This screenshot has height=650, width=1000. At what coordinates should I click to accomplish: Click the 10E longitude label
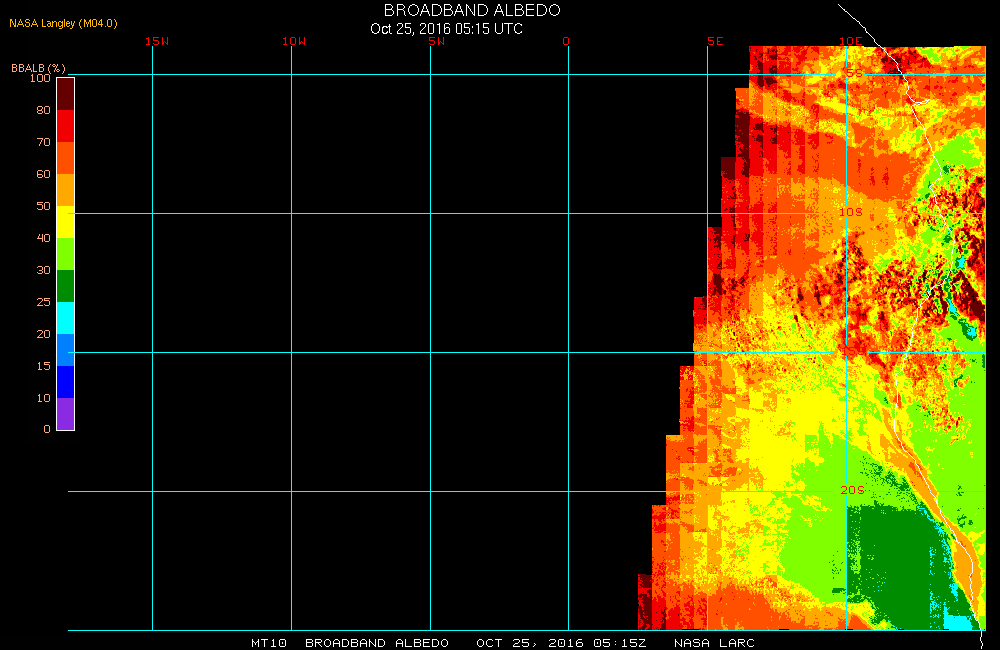850,41
